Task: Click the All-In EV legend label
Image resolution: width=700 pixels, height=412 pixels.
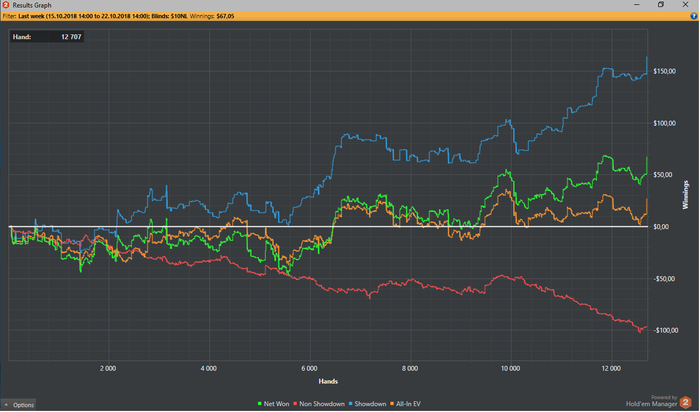Action: [x=408, y=404]
